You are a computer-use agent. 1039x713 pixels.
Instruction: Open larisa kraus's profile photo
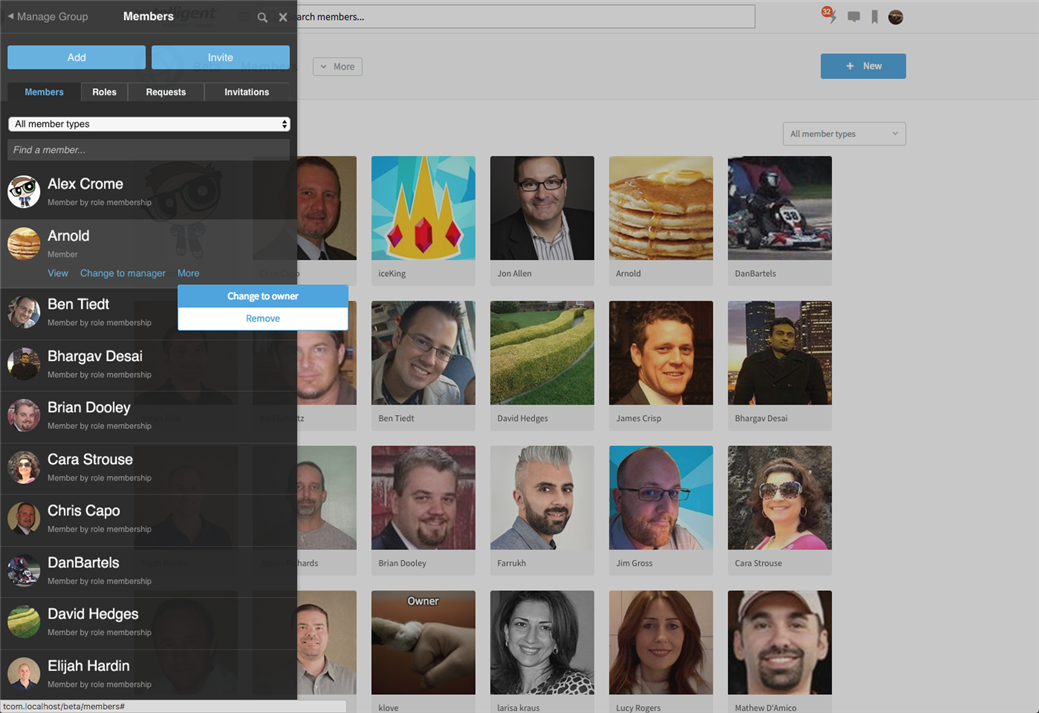[x=542, y=643]
